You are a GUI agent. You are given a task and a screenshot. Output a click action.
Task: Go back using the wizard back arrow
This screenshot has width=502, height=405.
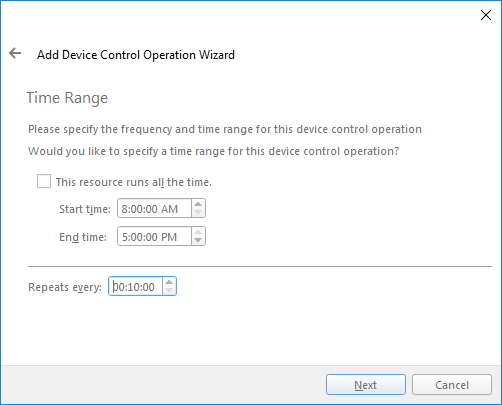click(15, 53)
